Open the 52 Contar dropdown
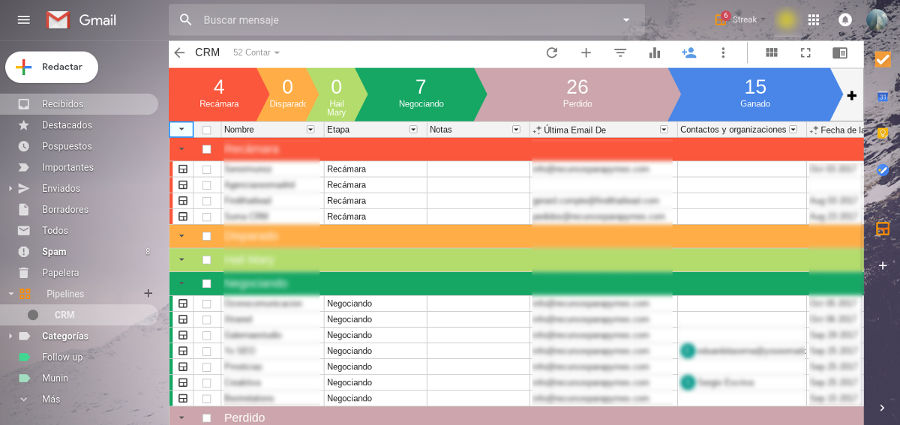This screenshot has height=425, width=900. (257, 53)
